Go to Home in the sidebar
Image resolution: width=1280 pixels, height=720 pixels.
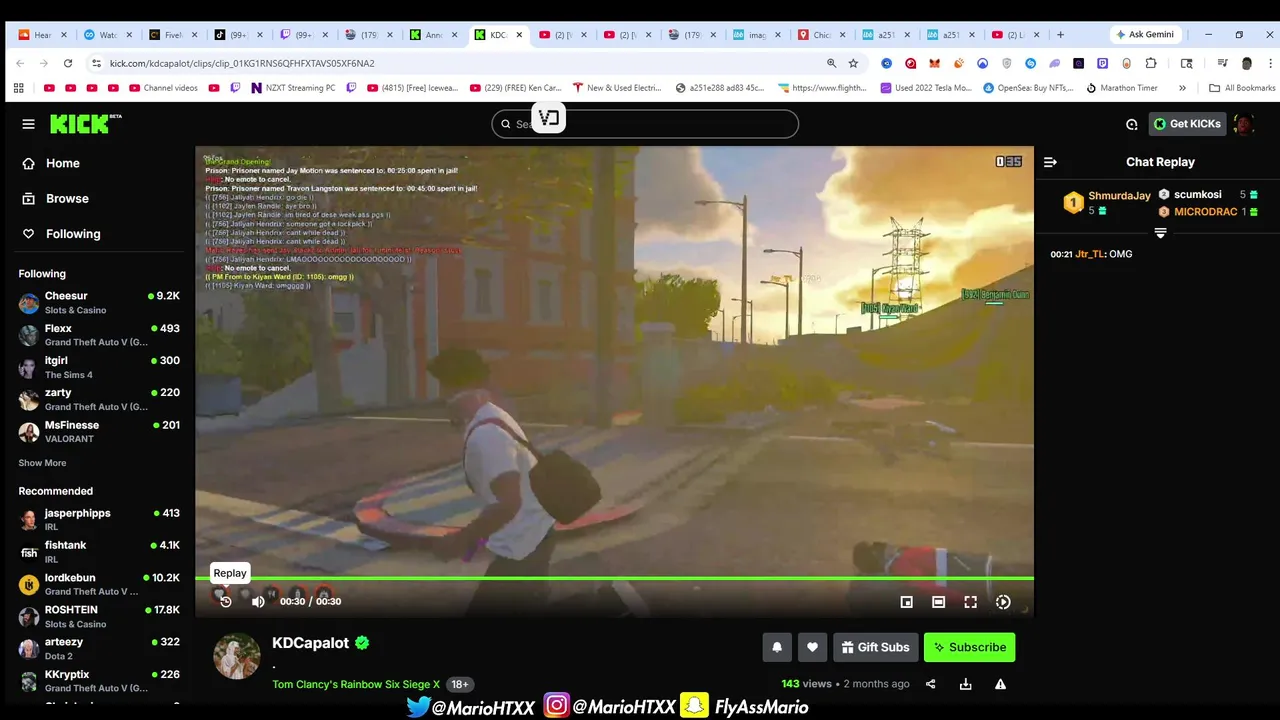(62, 163)
